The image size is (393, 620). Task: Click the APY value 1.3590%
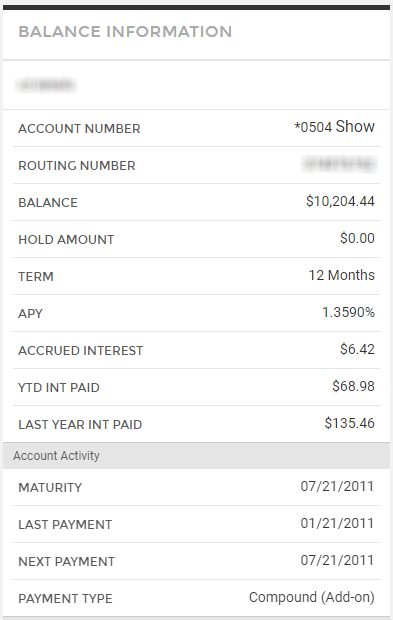348,312
